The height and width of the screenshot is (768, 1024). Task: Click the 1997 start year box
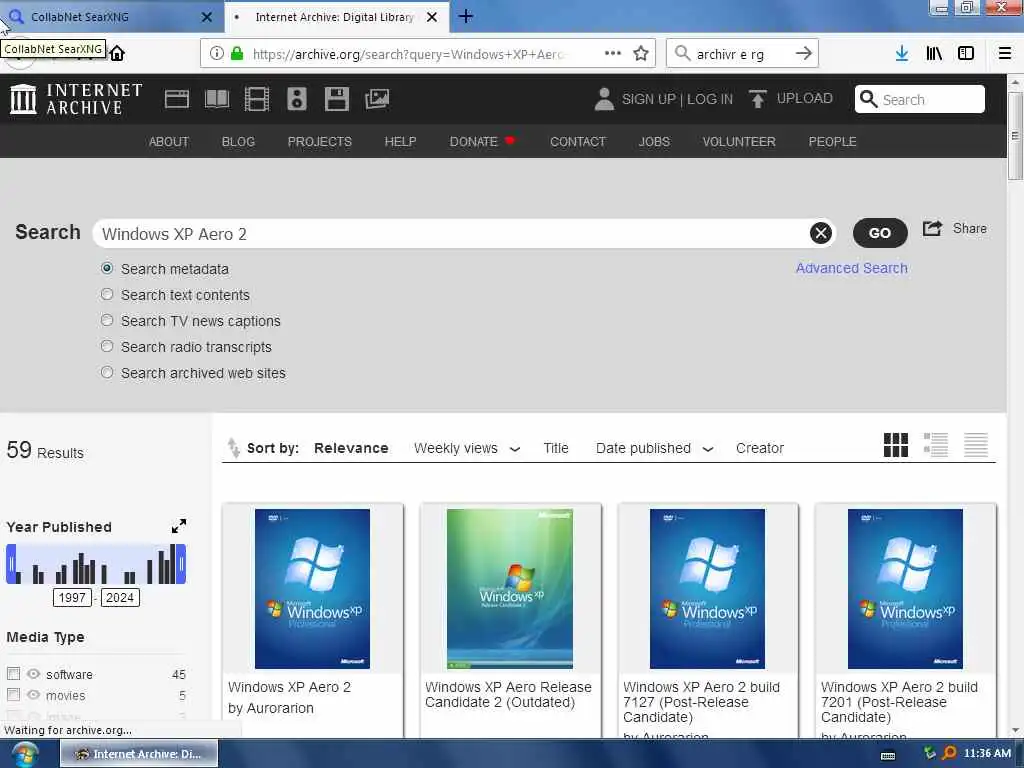pos(72,598)
